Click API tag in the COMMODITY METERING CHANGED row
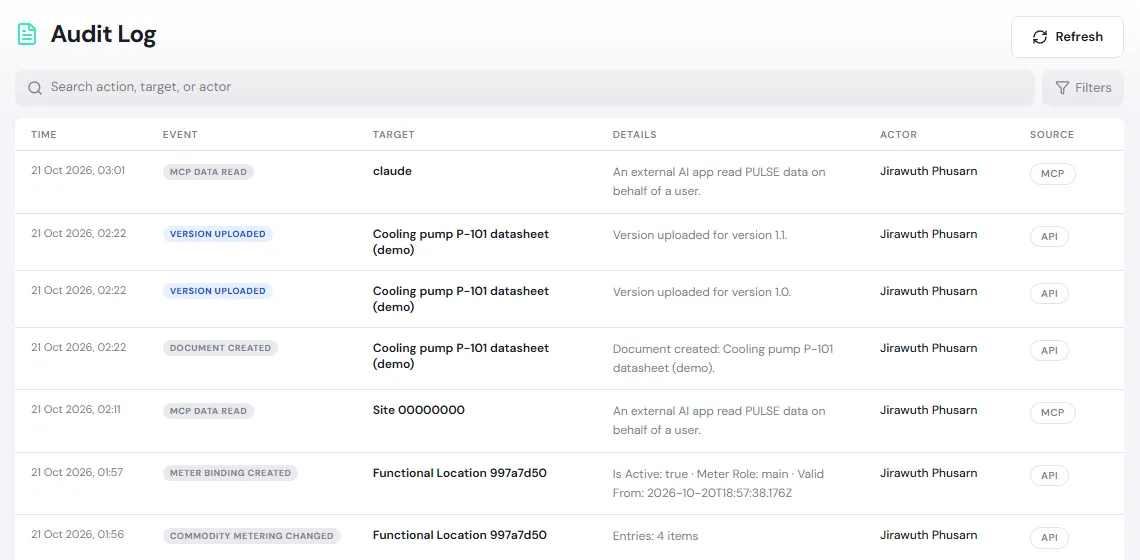The image size is (1140, 560). pos(1049,538)
